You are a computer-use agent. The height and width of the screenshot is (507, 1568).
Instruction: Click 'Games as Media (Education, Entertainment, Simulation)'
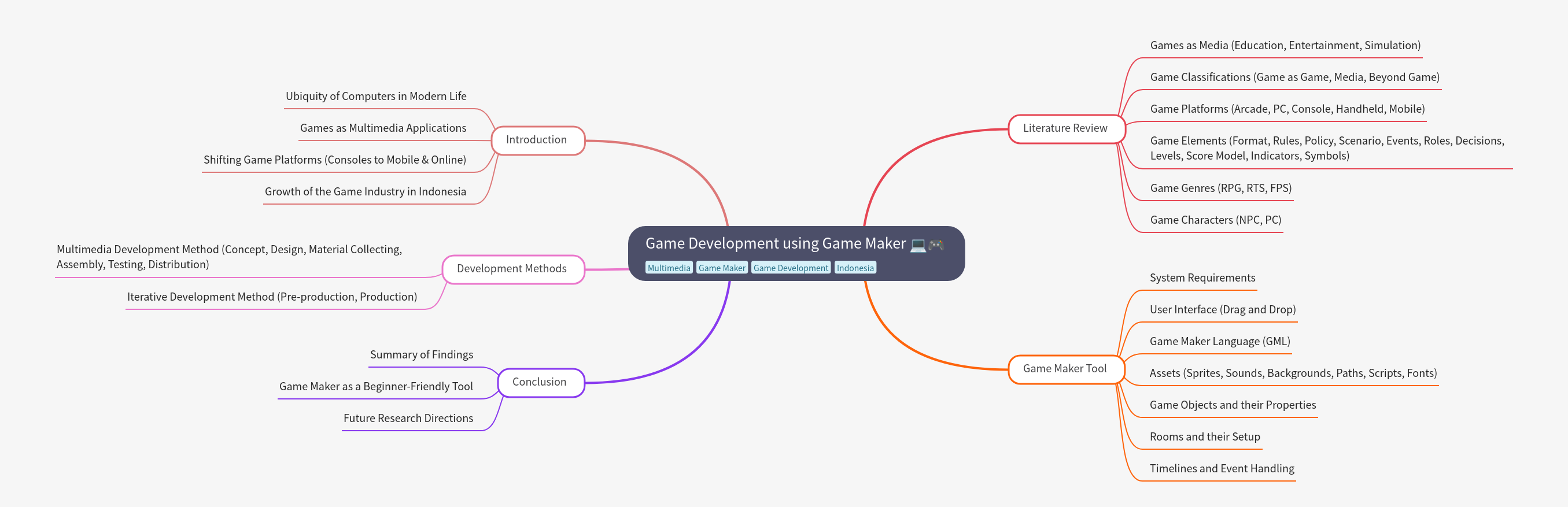click(x=1285, y=45)
